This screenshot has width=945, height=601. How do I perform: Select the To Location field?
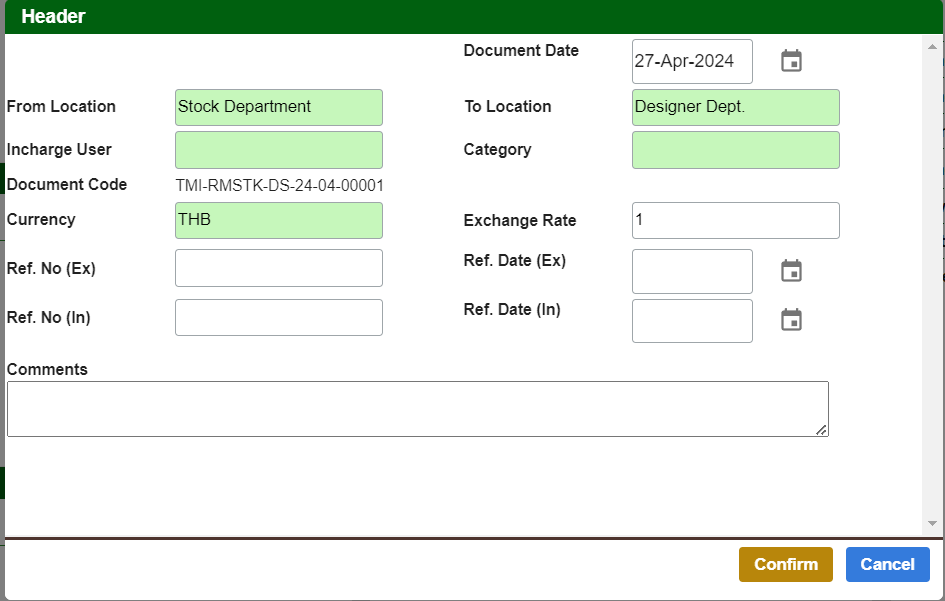pyautogui.click(x=735, y=107)
